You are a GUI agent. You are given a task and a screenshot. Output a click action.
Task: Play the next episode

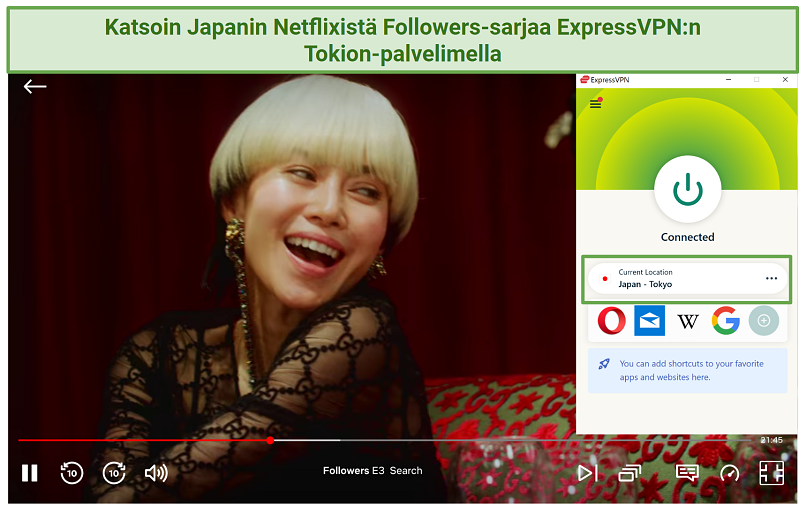pyautogui.click(x=588, y=473)
